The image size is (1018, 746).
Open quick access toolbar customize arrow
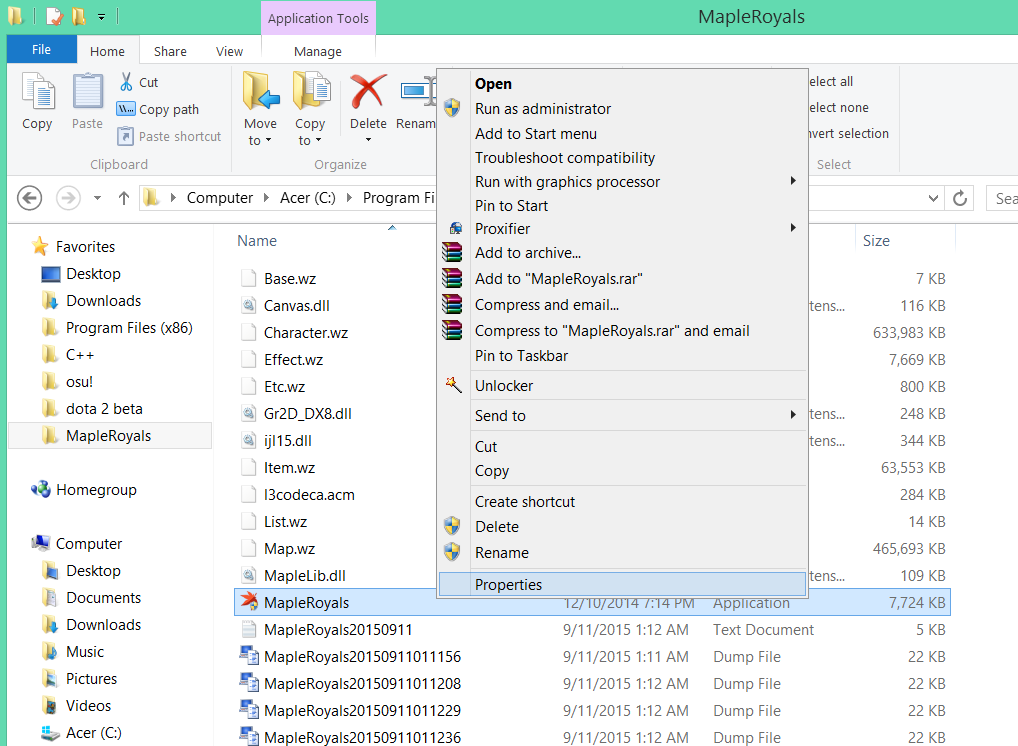[101, 17]
